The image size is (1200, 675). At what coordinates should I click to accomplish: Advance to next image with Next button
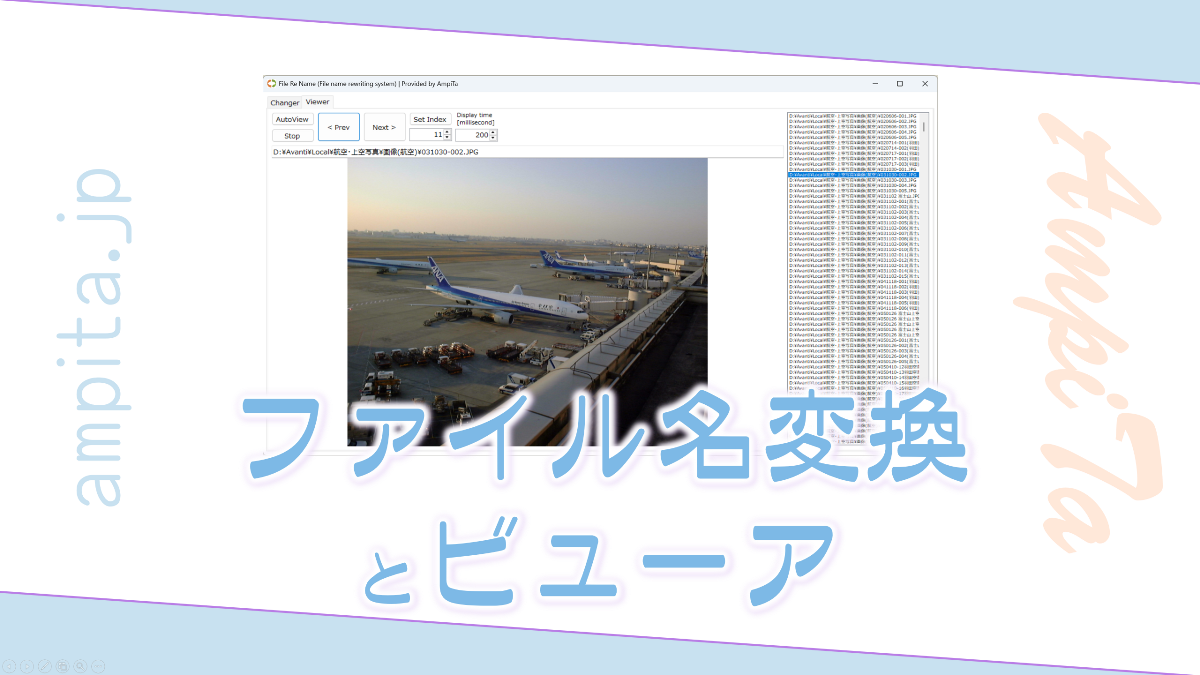[384, 127]
